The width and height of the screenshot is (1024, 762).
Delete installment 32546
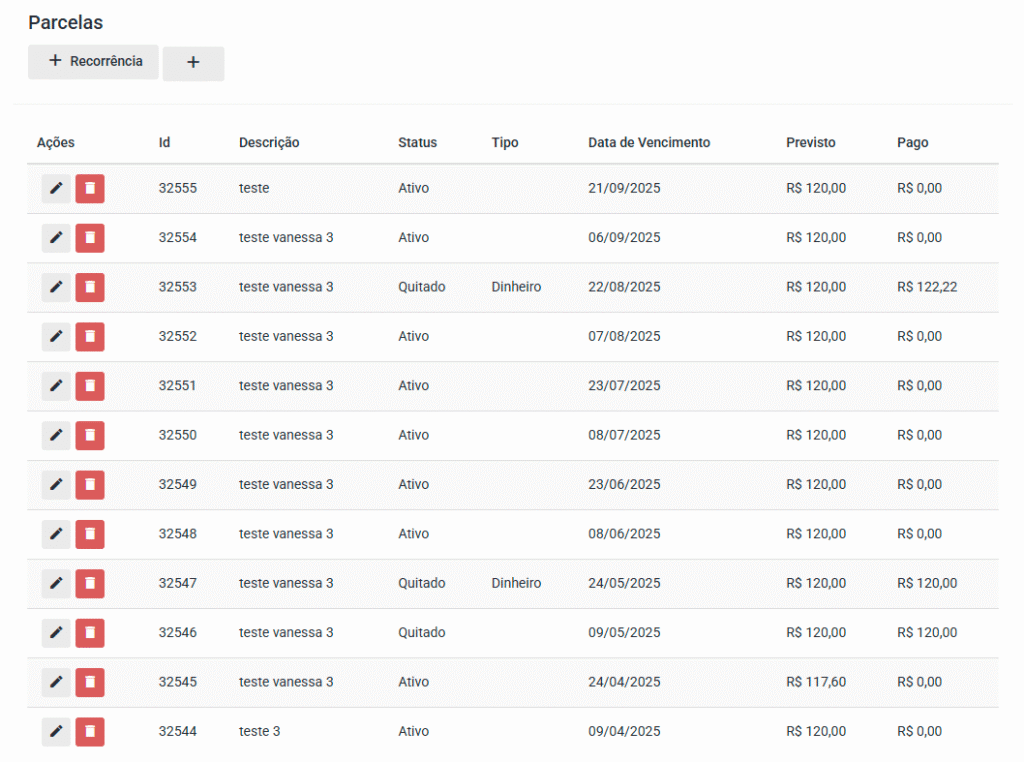pyautogui.click(x=90, y=633)
